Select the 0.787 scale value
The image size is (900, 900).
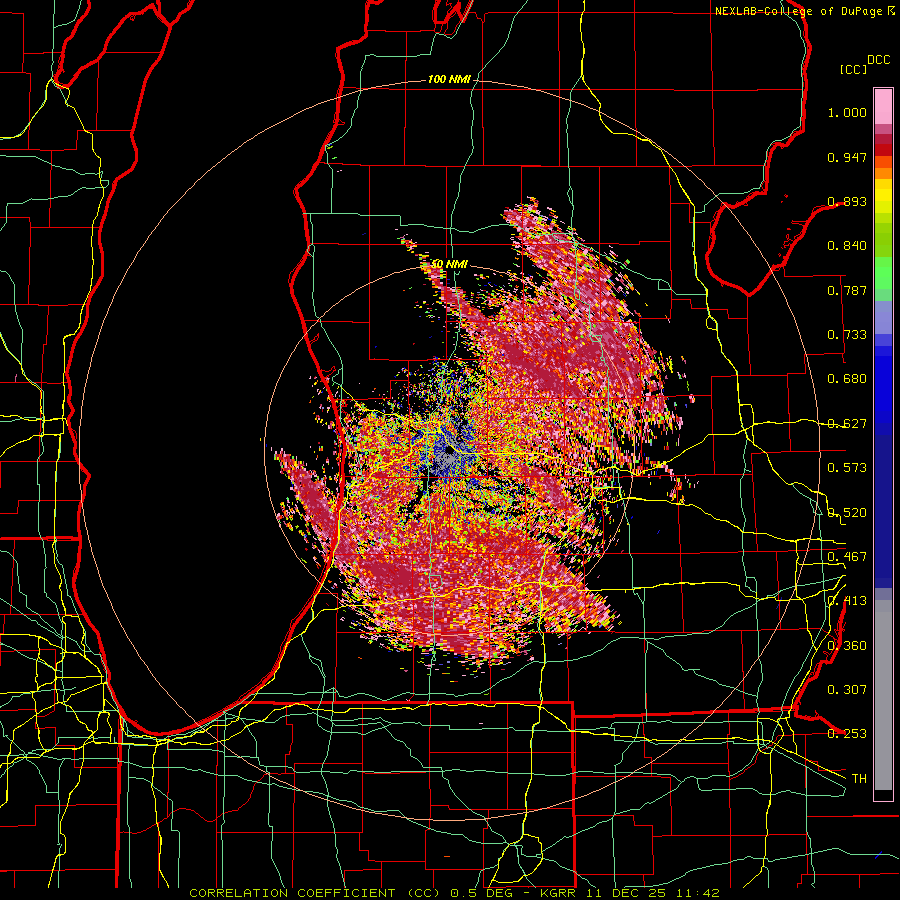point(847,290)
